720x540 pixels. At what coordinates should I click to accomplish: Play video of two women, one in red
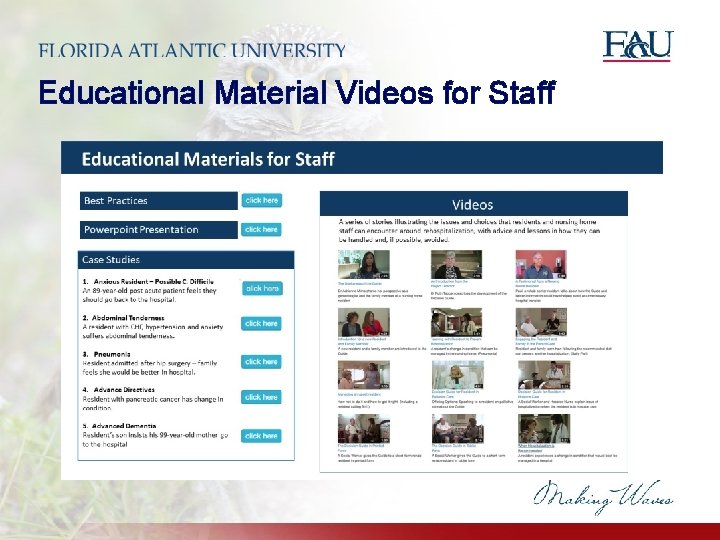[x=364, y=322]
